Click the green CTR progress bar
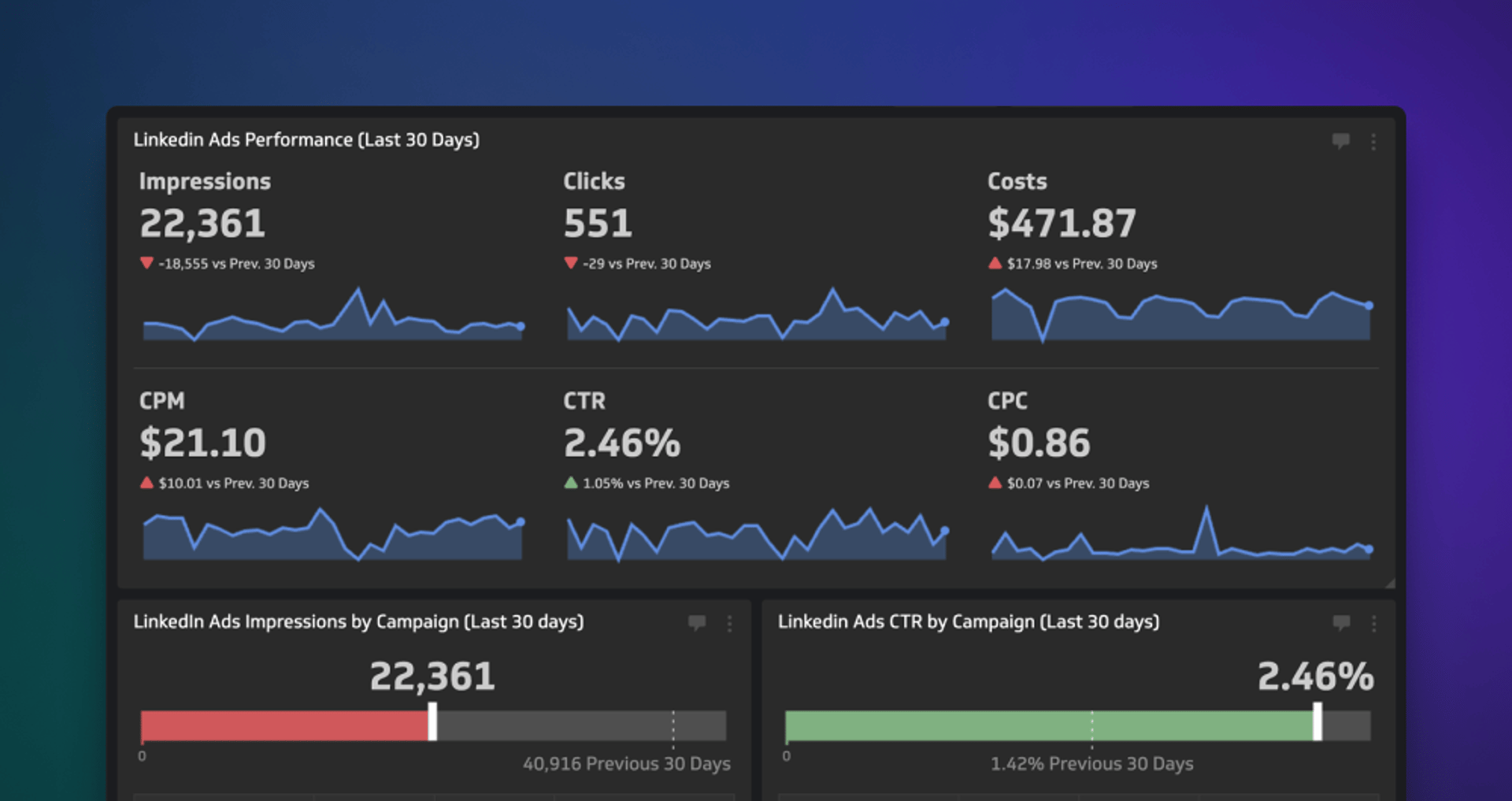1512x801 pixels. 1047,725
